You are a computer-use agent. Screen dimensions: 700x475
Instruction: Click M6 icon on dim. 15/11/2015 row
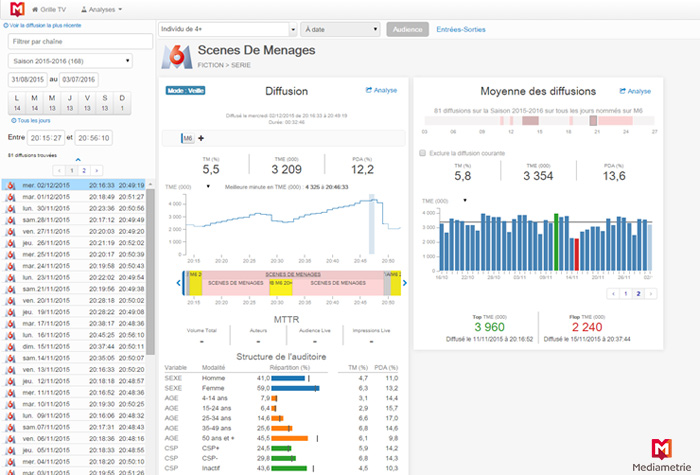pos(11,346)
